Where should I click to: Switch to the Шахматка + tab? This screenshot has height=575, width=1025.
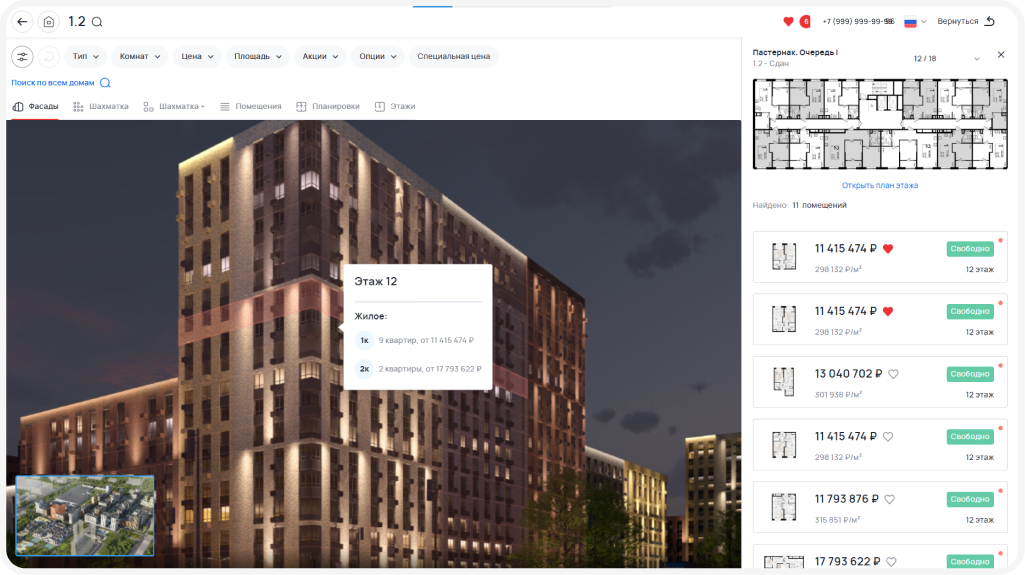click(x=174, y=107)
